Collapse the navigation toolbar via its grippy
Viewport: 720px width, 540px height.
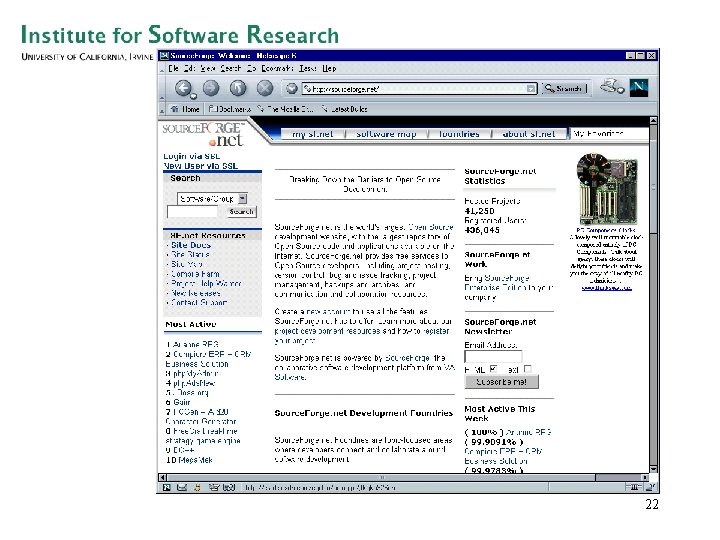tap(162, 88)
